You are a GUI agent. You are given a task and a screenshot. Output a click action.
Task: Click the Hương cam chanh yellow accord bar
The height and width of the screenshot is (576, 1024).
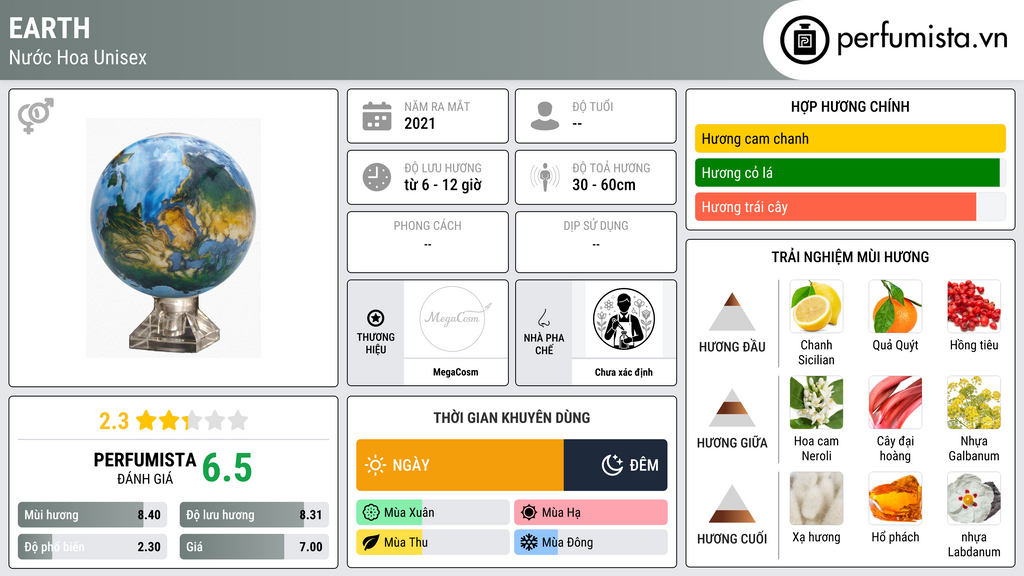[850, 138]
